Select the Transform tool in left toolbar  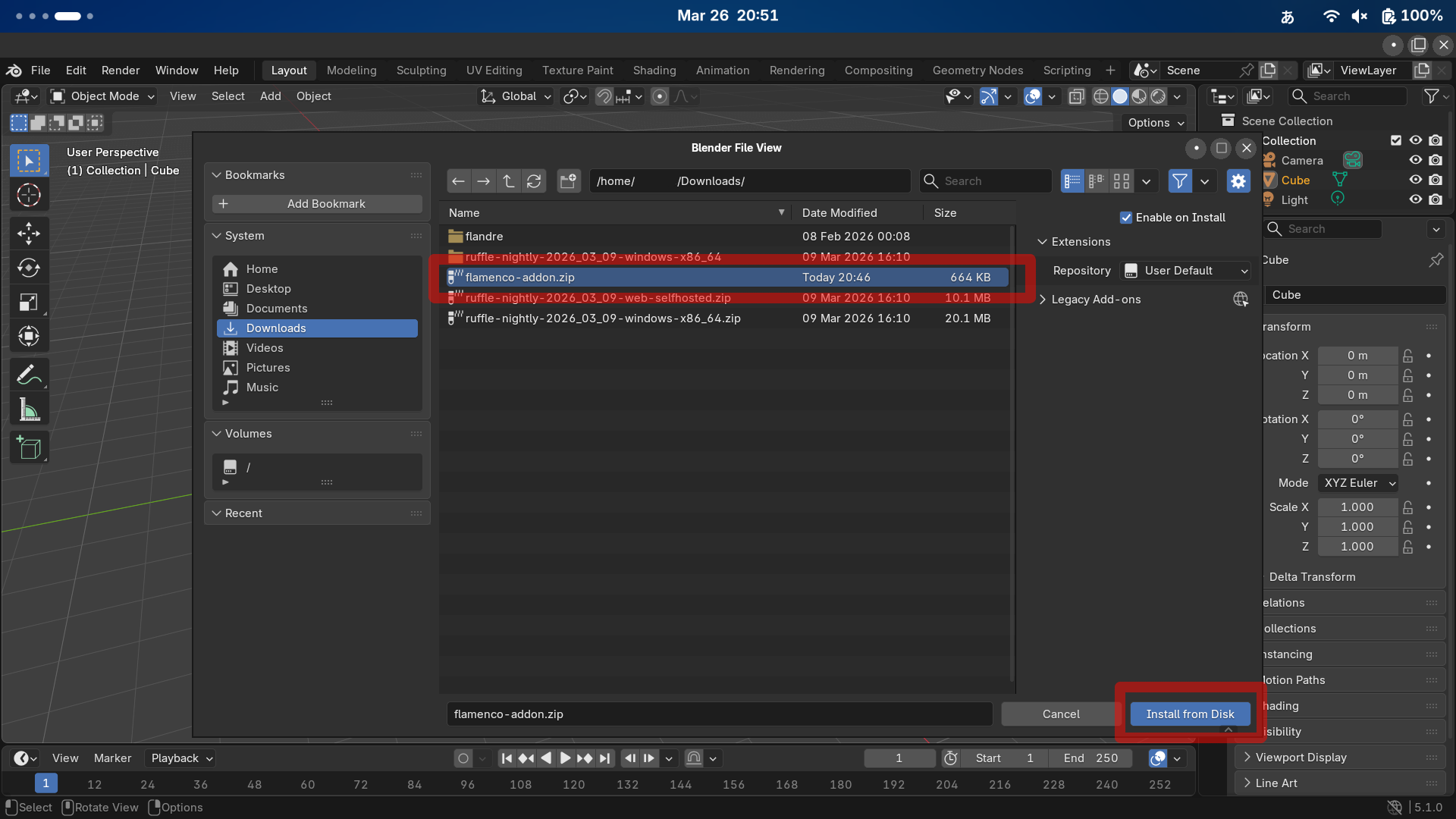[x=29, y=337]
